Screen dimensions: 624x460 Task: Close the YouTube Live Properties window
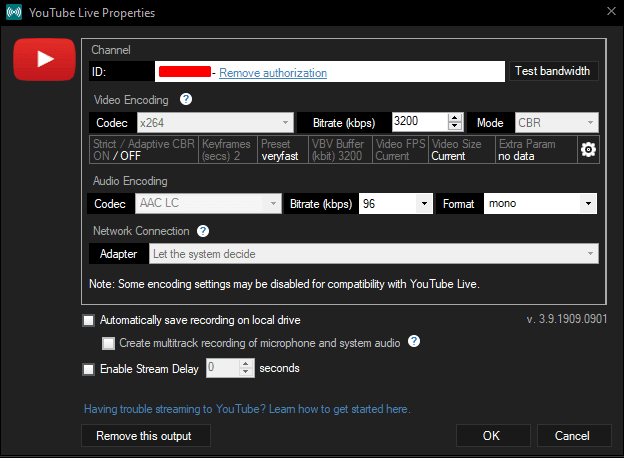(611, 11)
